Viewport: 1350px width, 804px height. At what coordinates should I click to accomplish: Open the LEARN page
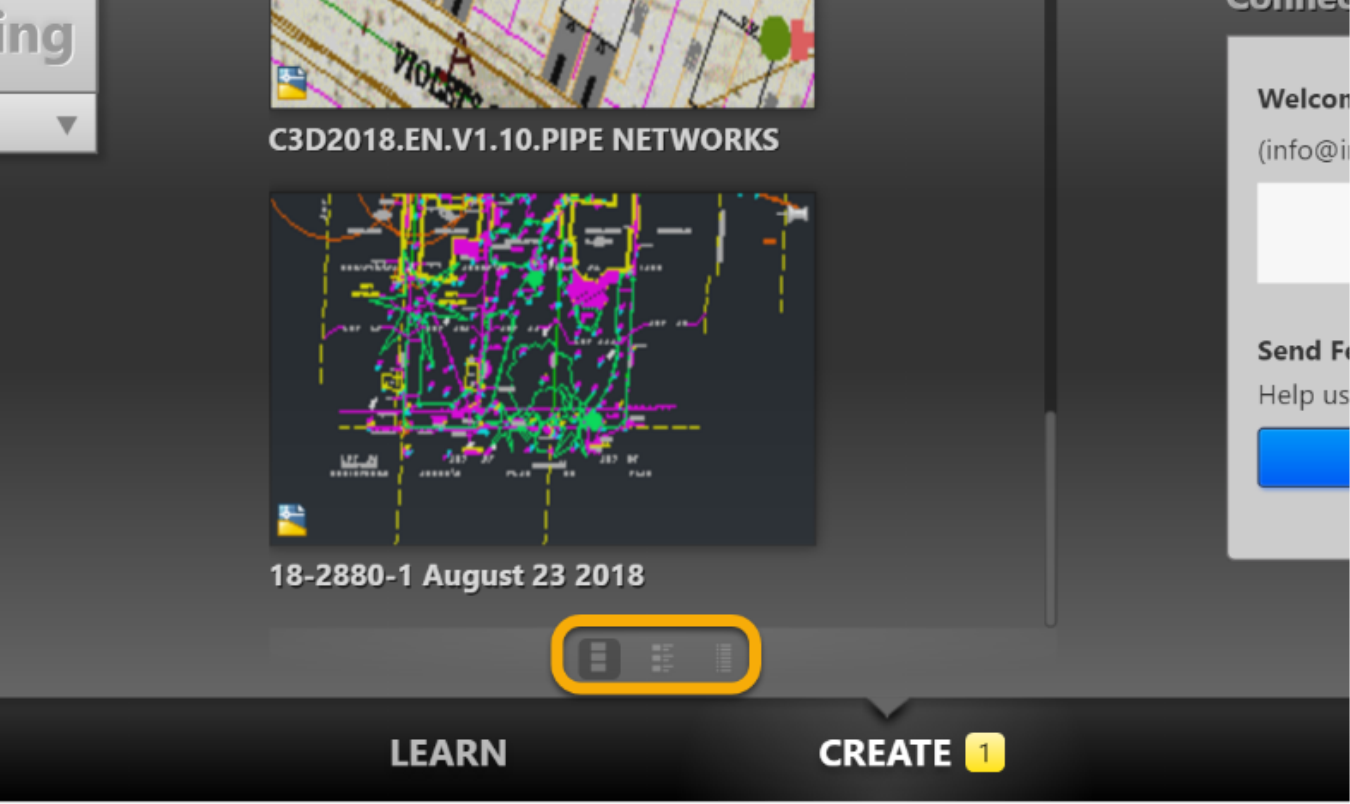pos(448,753)
